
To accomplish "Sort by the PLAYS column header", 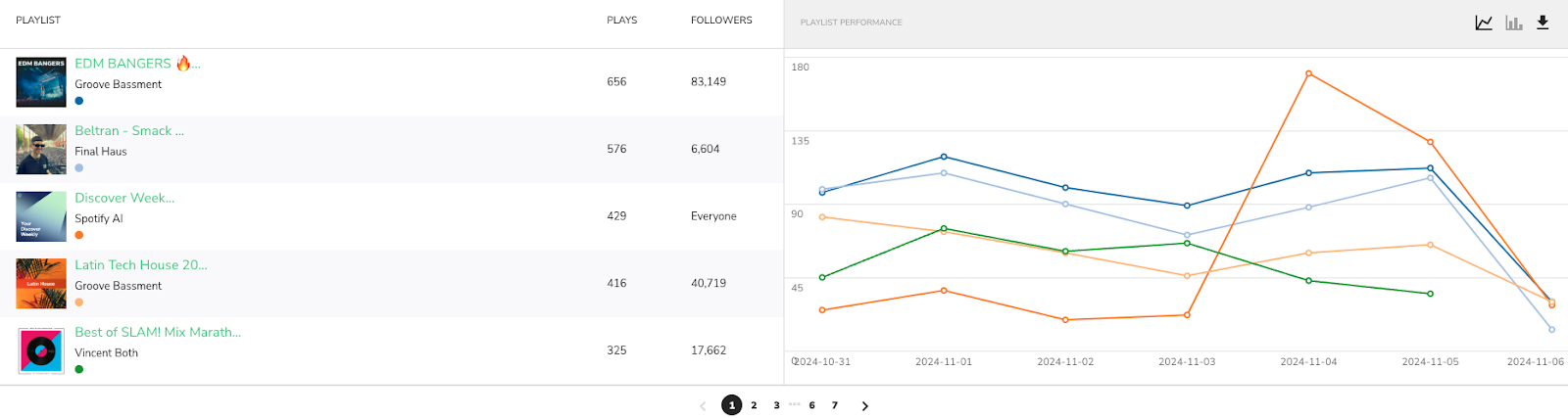I will pos(621,21).
